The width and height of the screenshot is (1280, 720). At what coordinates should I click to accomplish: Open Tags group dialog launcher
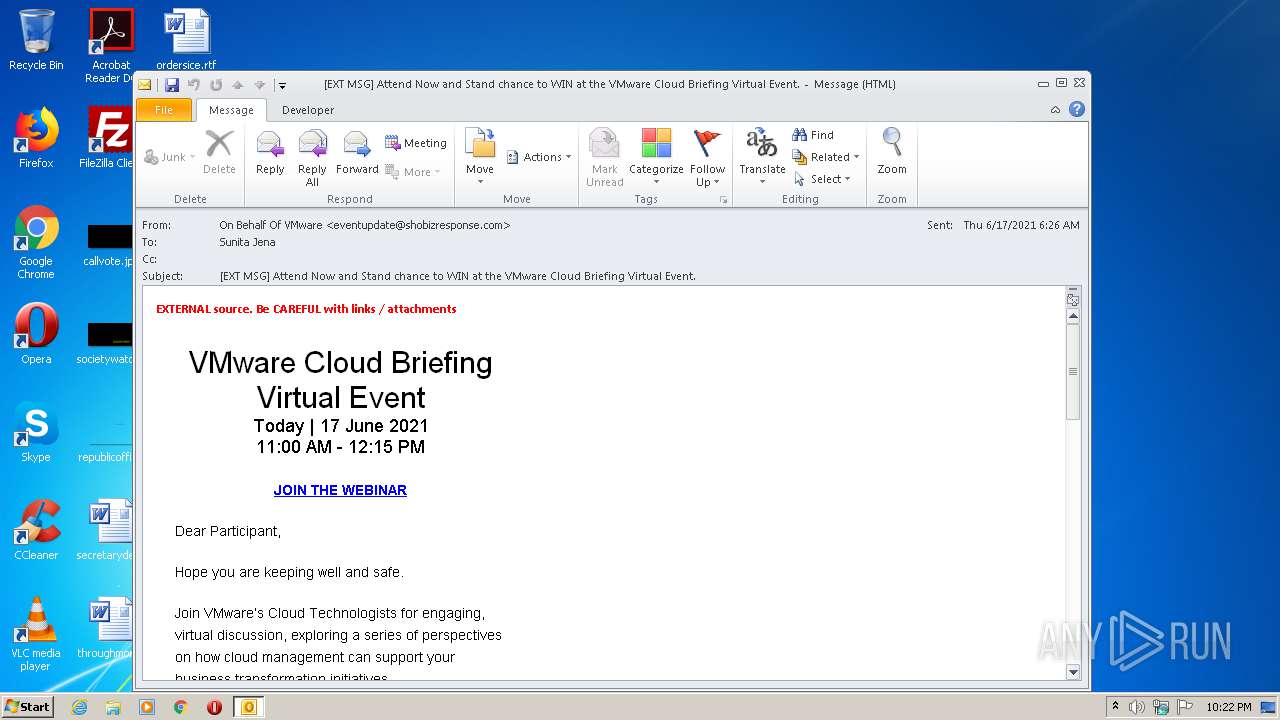click(x=723, y=200)
